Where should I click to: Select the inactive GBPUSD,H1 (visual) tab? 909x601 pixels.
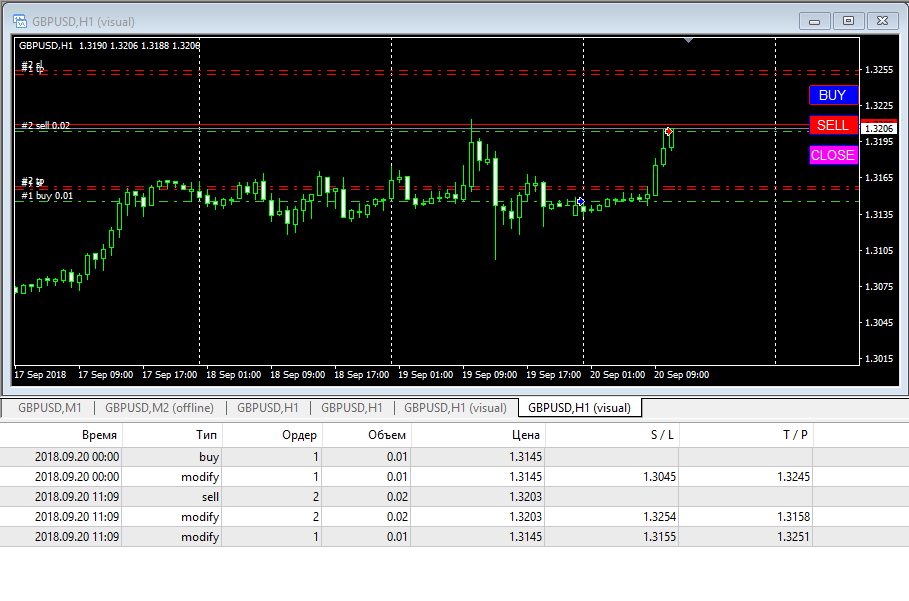click(x=456, y=408)
